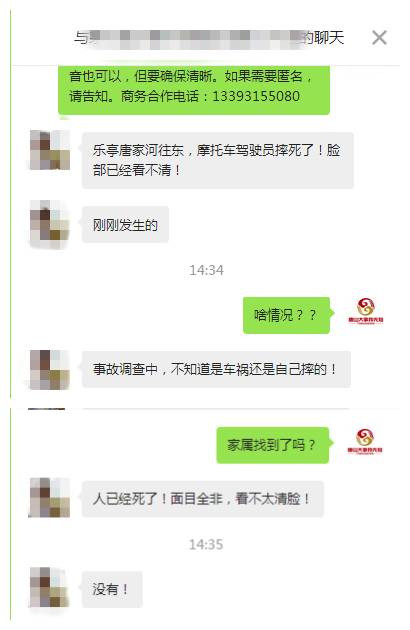Image resolution: width=410 pixels, height=630 pixels.
Task: Click the avatar beside 刚刚发生的 message
Action: tap(50, 224)
